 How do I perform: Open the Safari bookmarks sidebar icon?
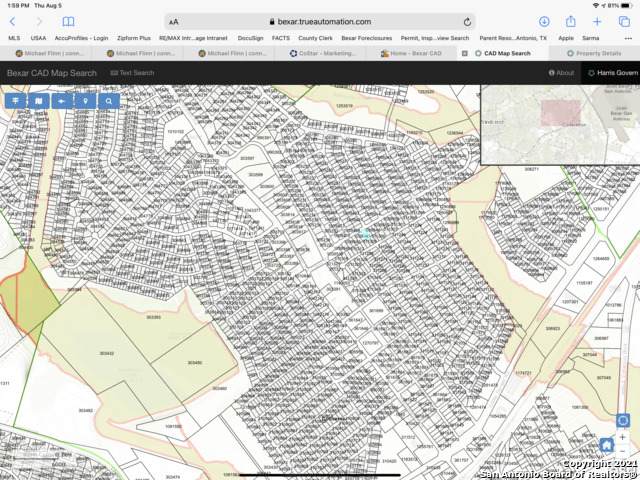pos(68,21)
